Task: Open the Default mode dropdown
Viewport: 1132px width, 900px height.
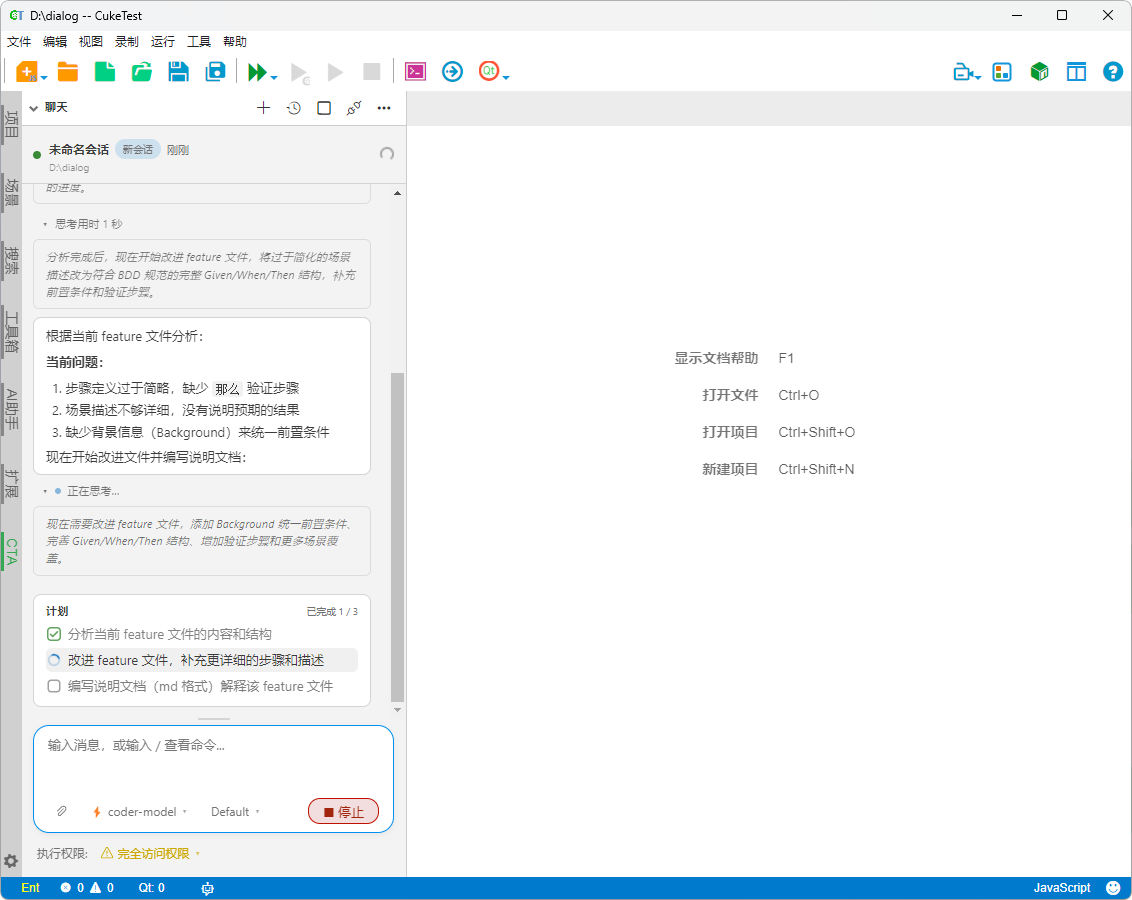Action: pos(231,811)
